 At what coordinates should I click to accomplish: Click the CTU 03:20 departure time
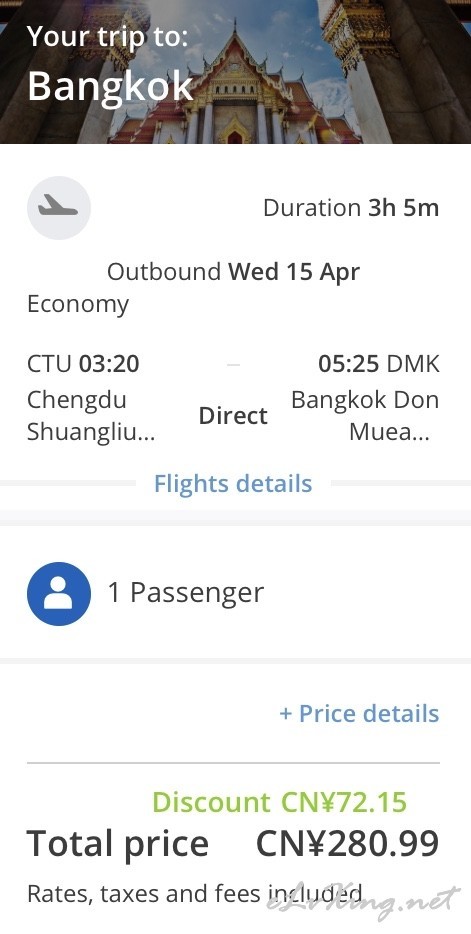(83, 363)
